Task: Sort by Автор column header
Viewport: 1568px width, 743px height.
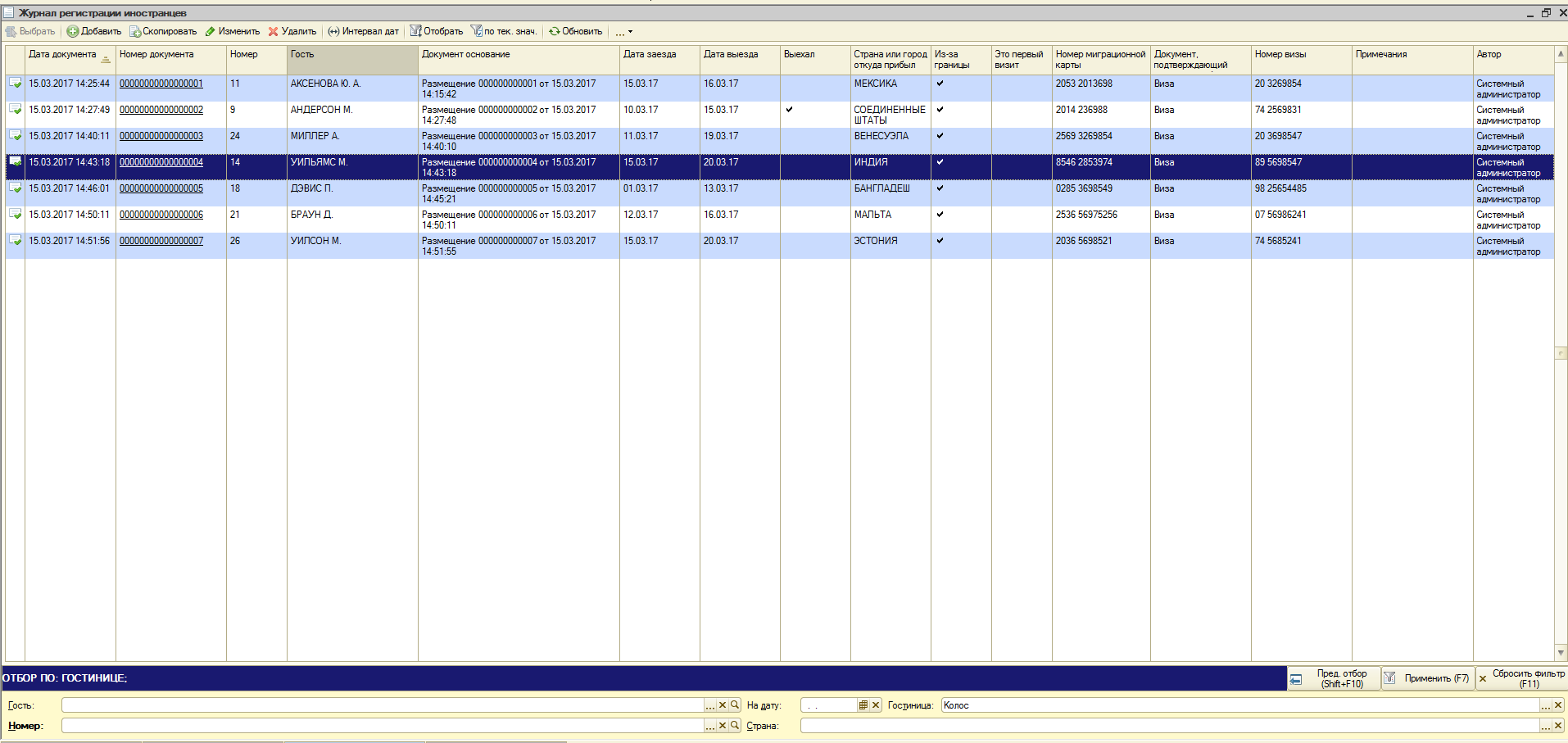Action: pos(1513,60)
